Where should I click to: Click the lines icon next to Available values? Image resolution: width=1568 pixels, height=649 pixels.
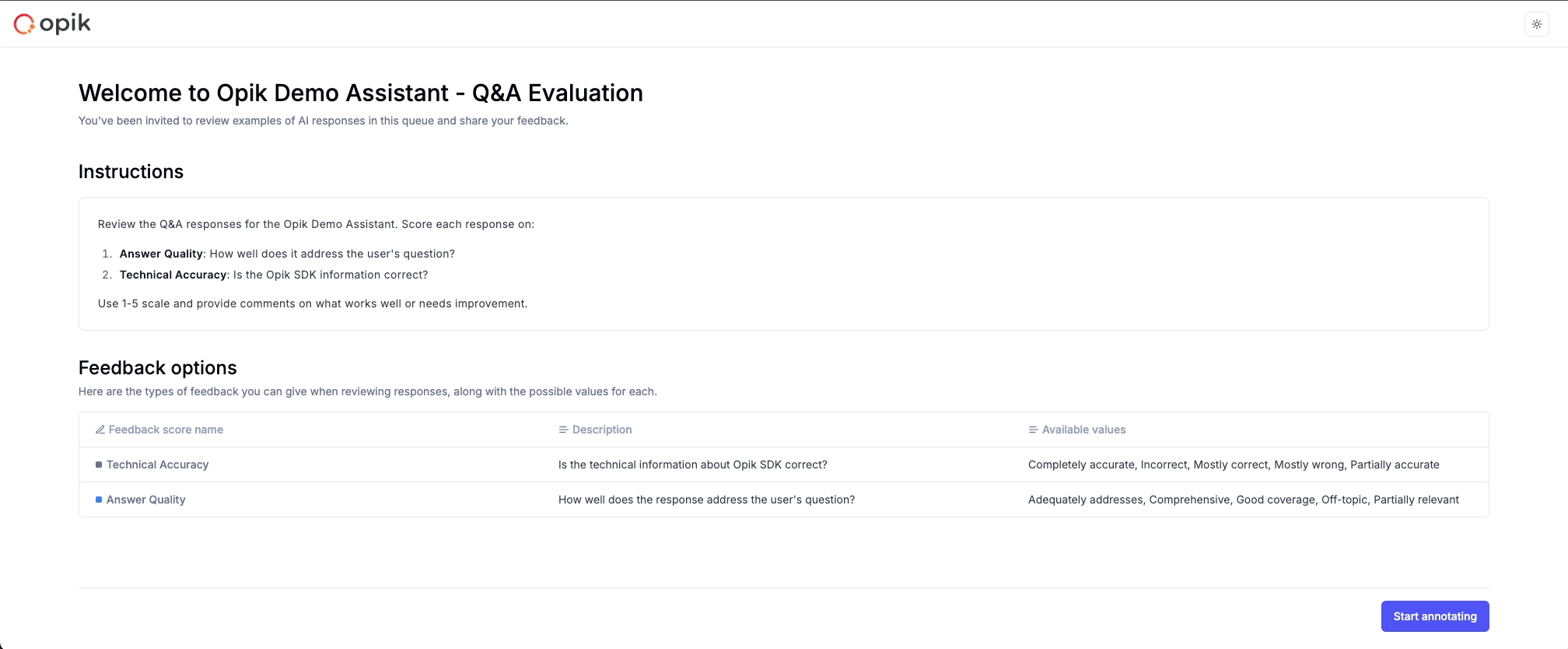click(x=1033, y=430)
